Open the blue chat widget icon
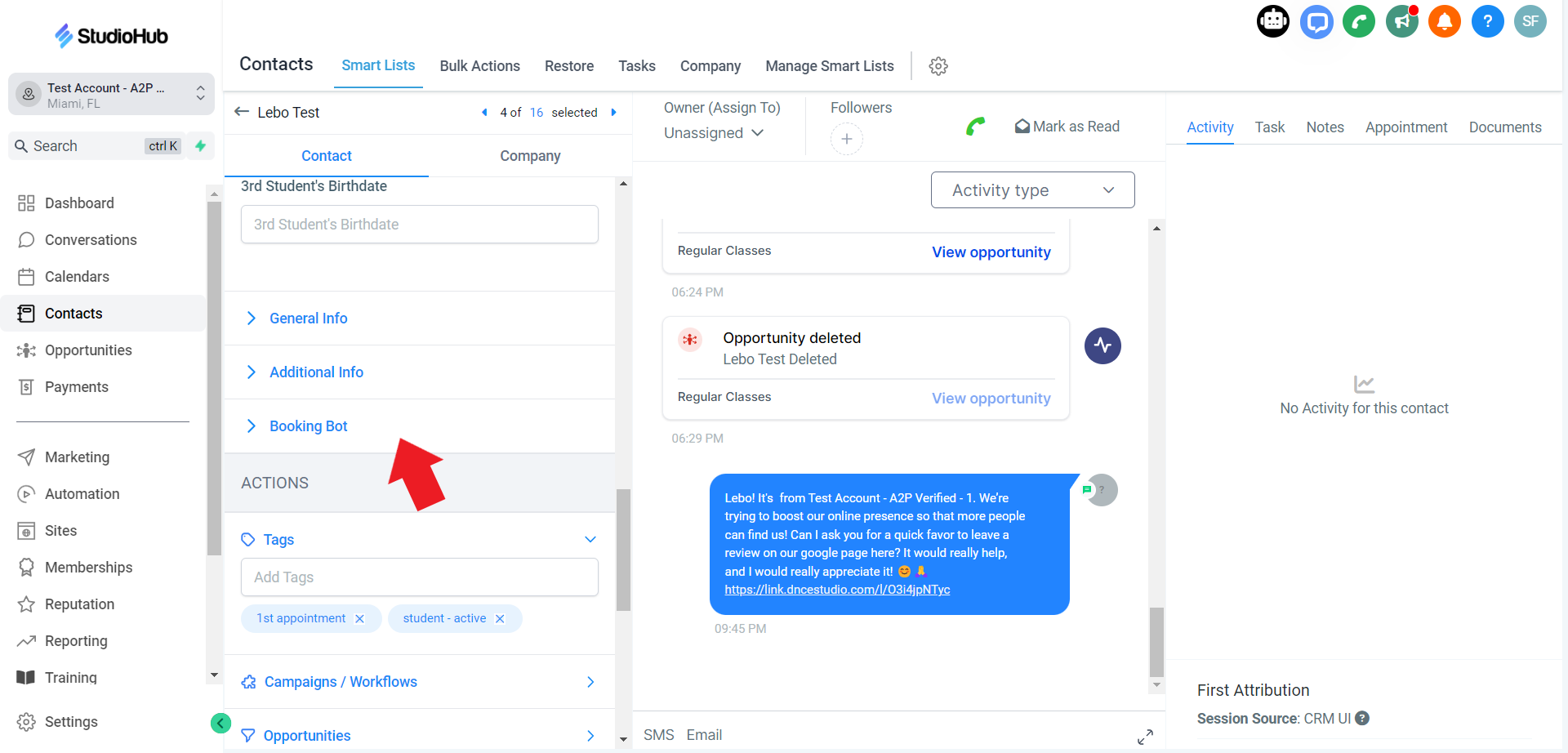The width and height of the screenshot is (1568, 753). (x=1316, y=21)
